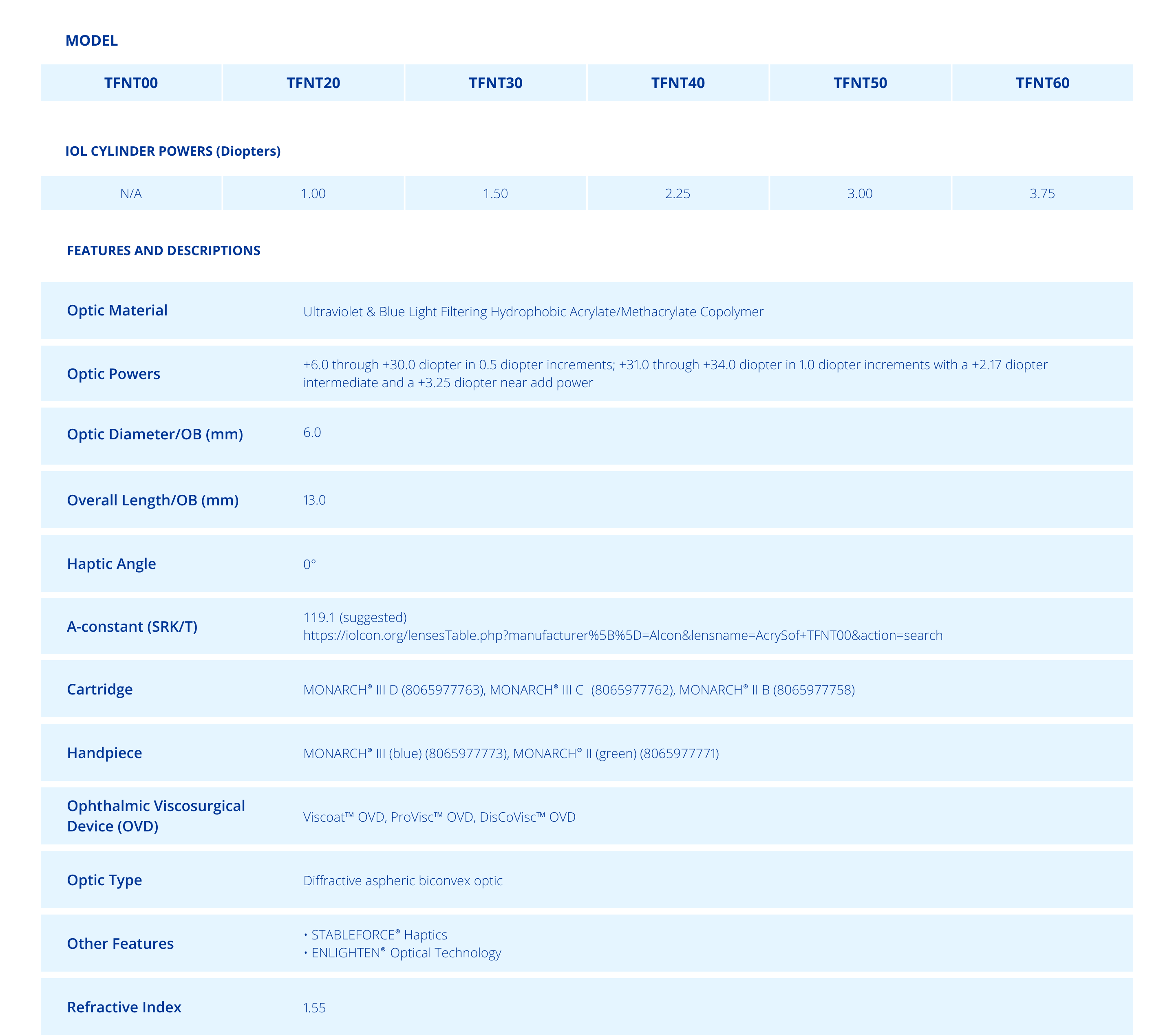Click the Other Features label
Viewport: 1174px width, 1036px height.
[x=121, y=943]
